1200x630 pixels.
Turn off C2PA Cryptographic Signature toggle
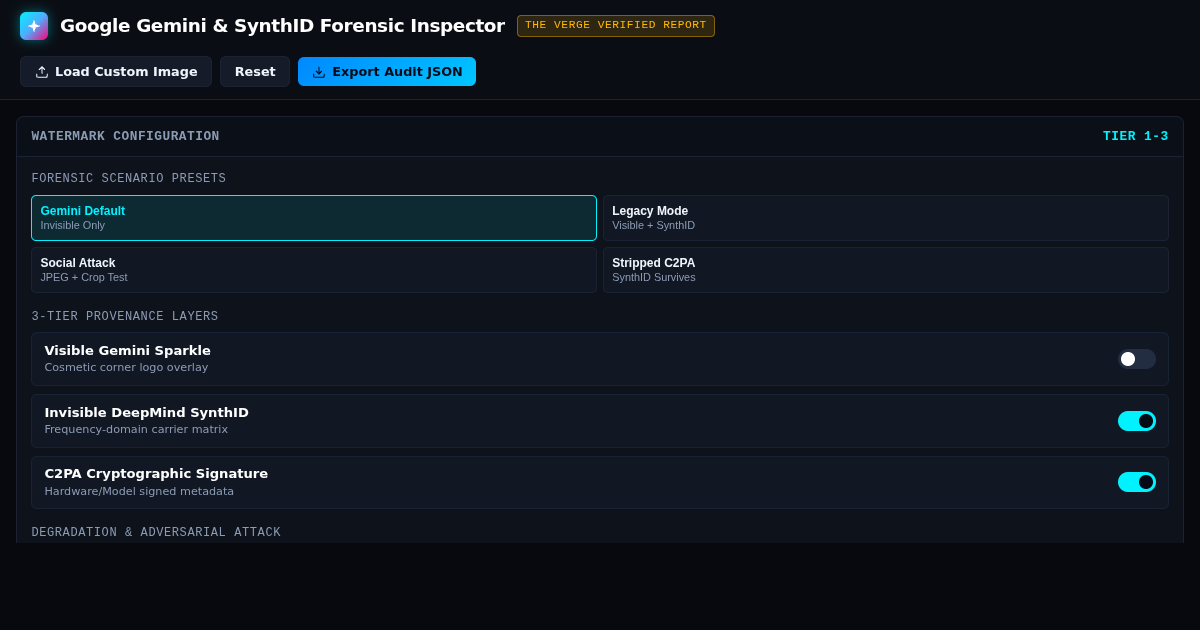[1137, 482]
